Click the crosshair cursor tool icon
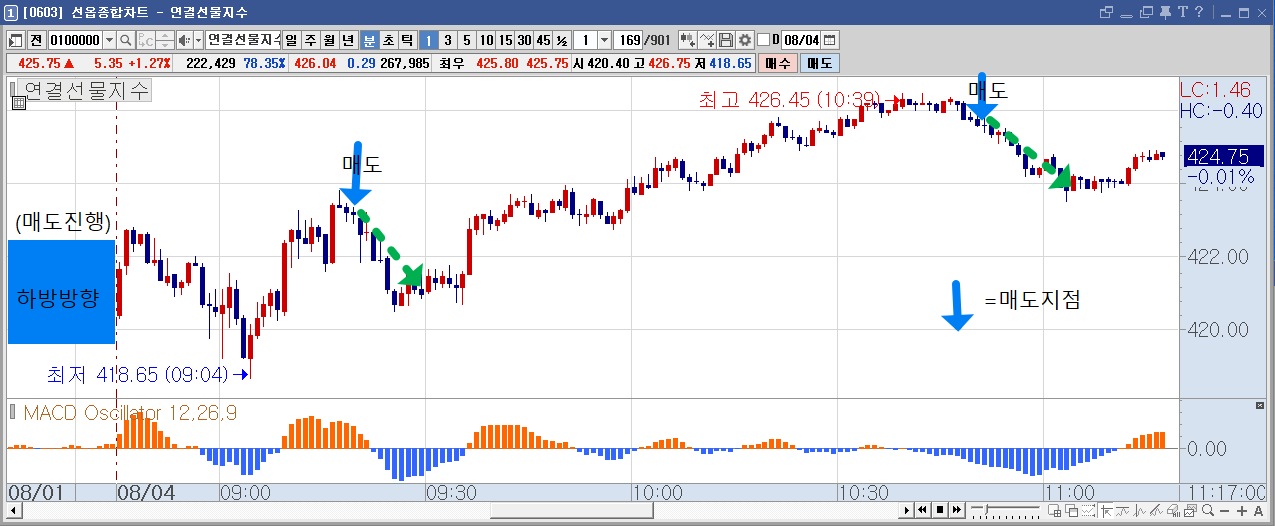This screenshot has height=526, width=1275. (1106, 510)
